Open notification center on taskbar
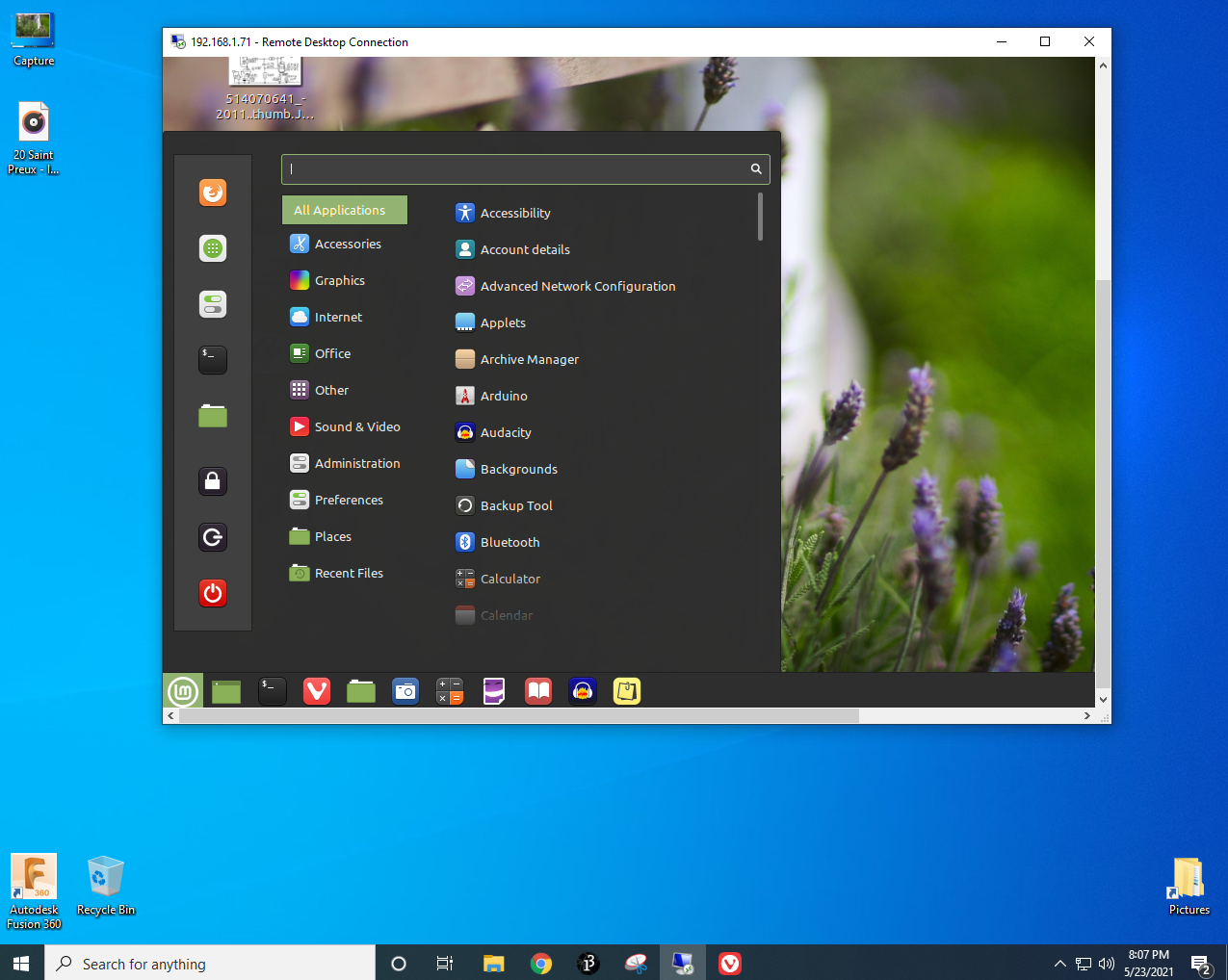The height and width of the screenshot is (980, 1228). coord(1201,963)
